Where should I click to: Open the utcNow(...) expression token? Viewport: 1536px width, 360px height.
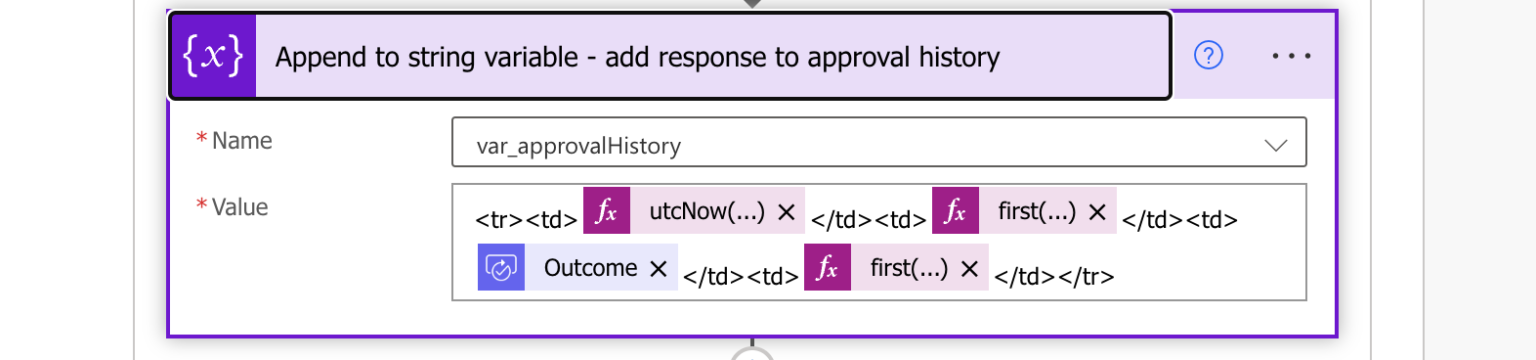click(x=707, y=212)
